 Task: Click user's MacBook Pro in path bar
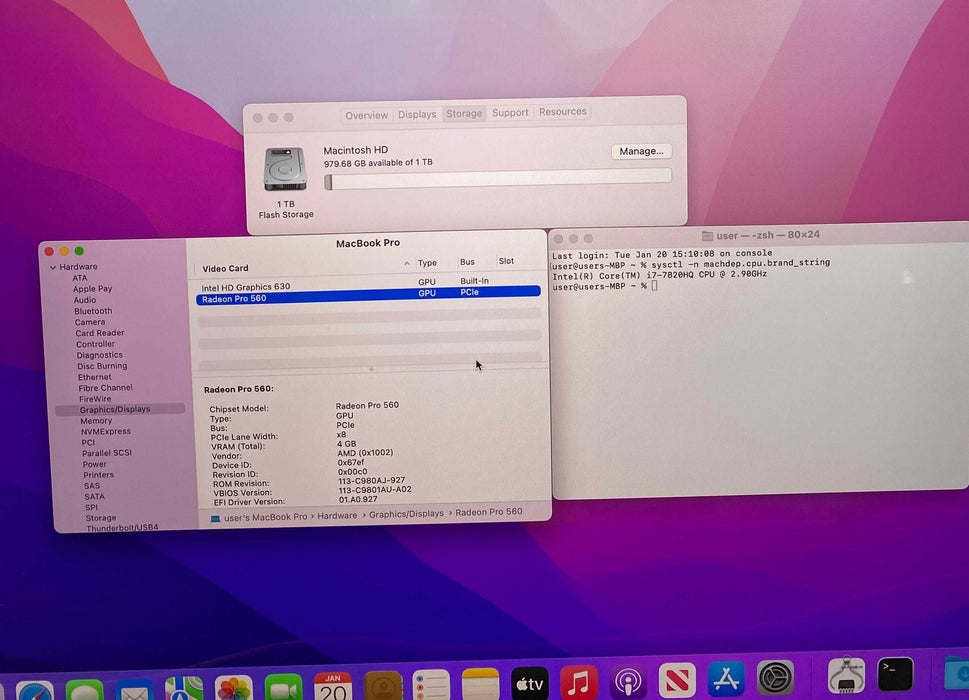pyautogui.click(x=265, y=517)
